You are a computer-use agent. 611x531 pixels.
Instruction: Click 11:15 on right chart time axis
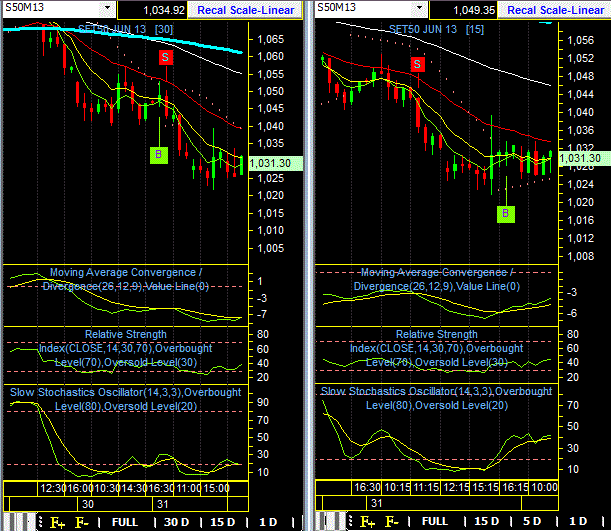pyautogui.click(x=426, y=487)
